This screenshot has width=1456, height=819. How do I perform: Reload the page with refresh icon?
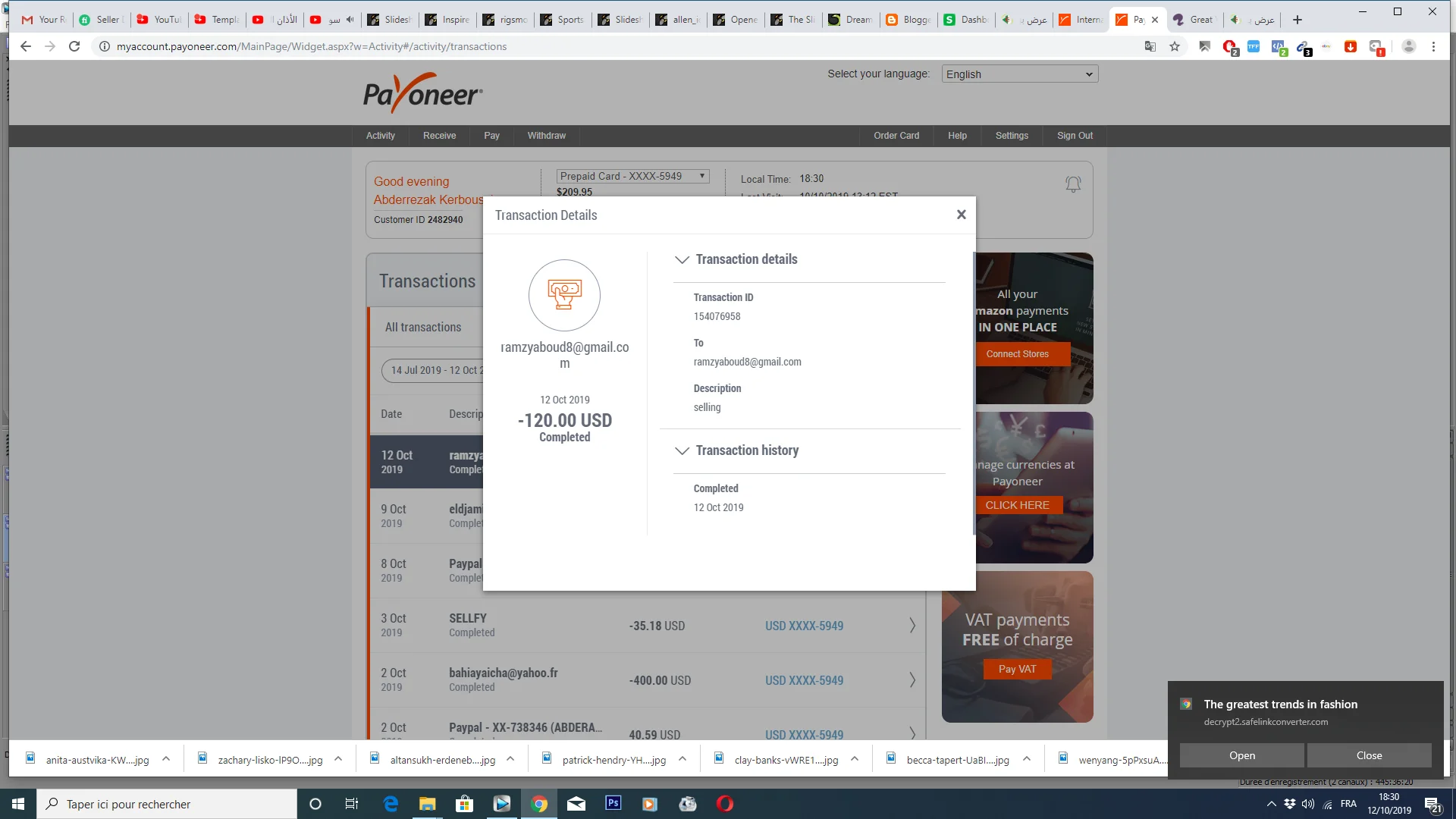pos(74,46)
